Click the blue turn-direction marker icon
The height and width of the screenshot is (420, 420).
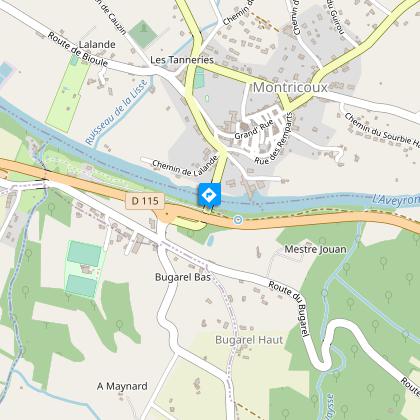pyautogui.click(x=210, y=194)
